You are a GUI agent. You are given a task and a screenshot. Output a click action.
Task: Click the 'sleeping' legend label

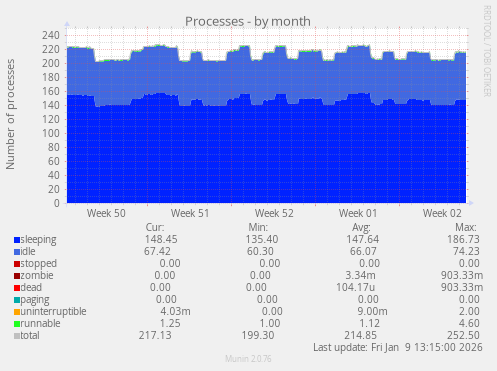[x=38, y=240]
